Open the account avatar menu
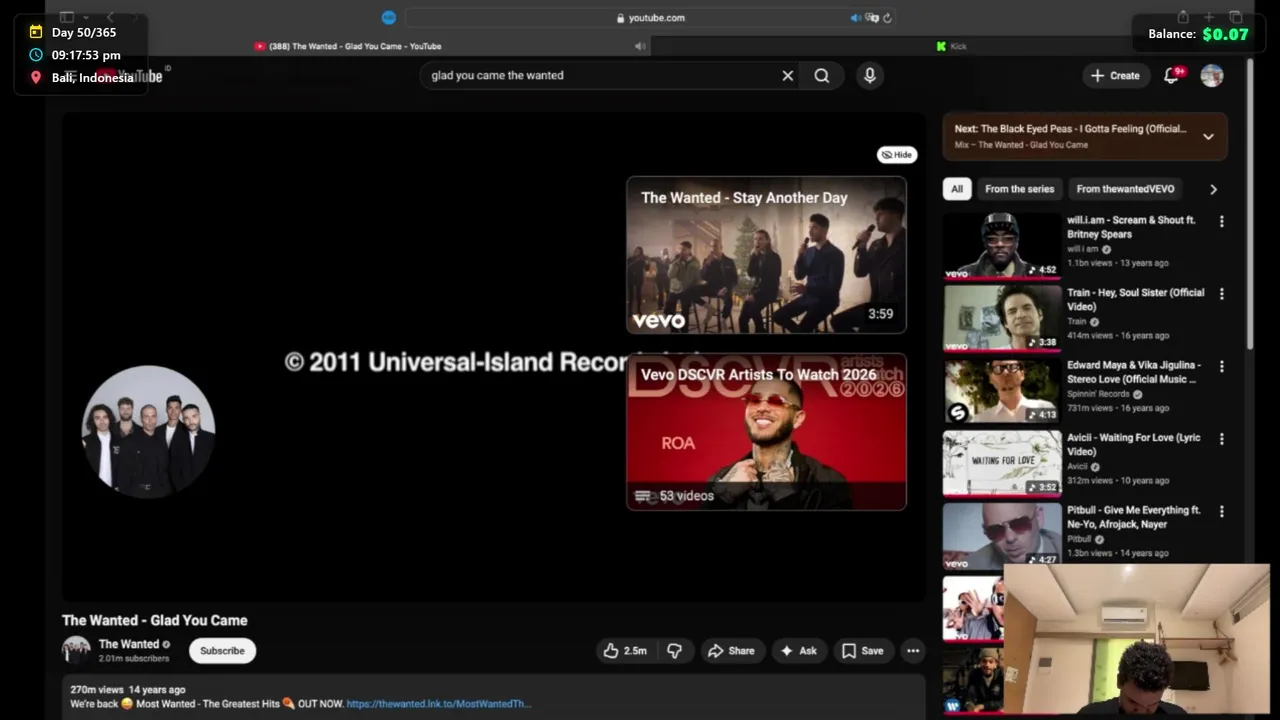The image size is (1280, 720). [x=1212, y=76]
